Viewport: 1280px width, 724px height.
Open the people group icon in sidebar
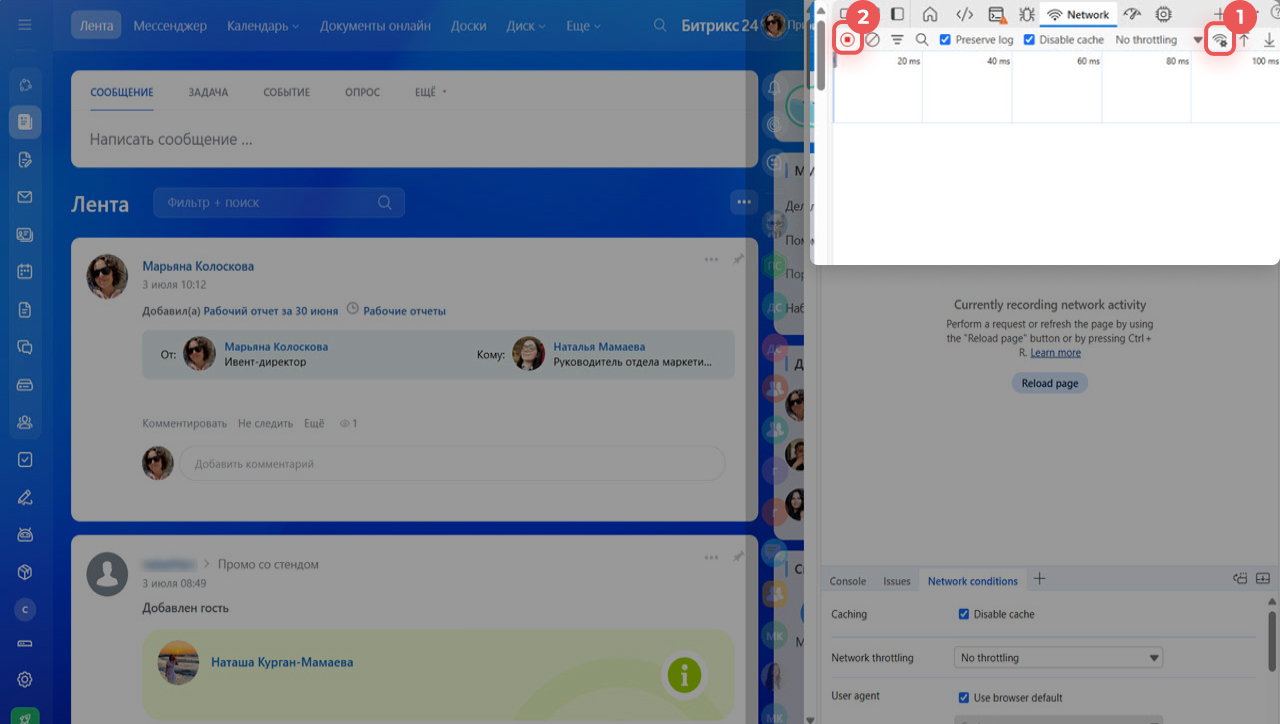tap(25, 422)
